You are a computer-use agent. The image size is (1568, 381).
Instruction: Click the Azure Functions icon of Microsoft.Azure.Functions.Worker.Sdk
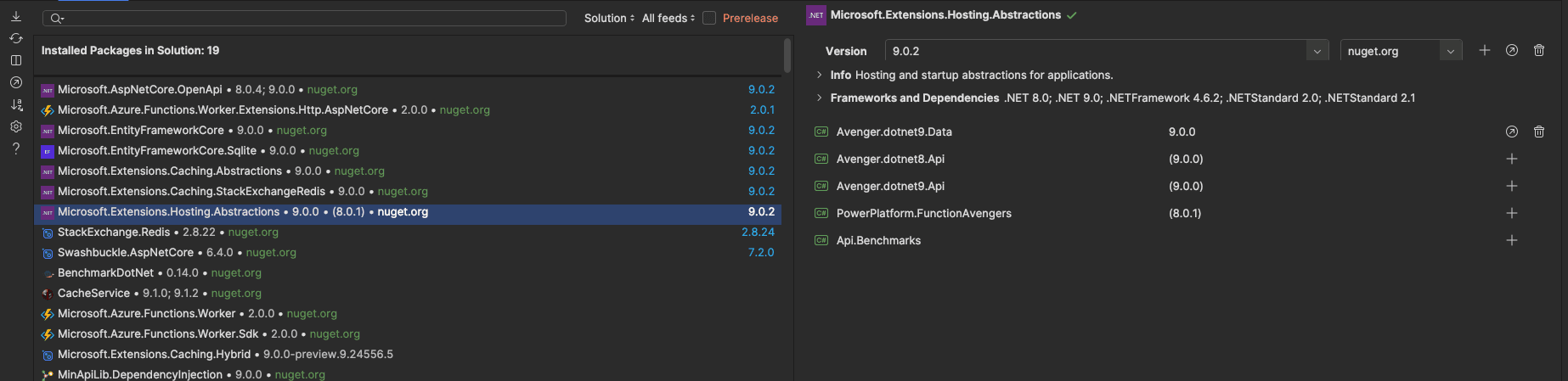point(48,334)
